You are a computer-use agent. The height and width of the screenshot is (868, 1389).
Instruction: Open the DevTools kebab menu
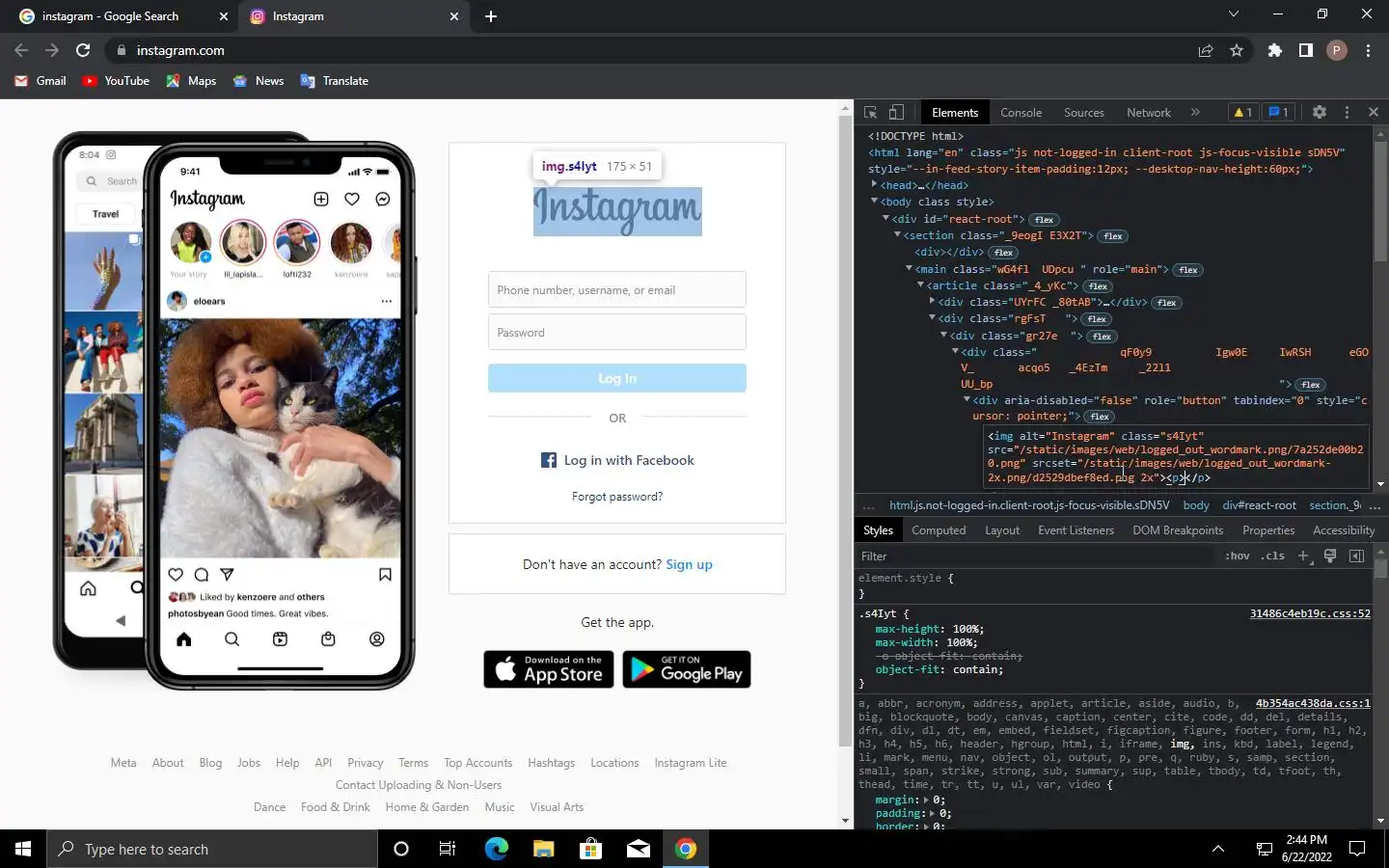point(1347,112)
